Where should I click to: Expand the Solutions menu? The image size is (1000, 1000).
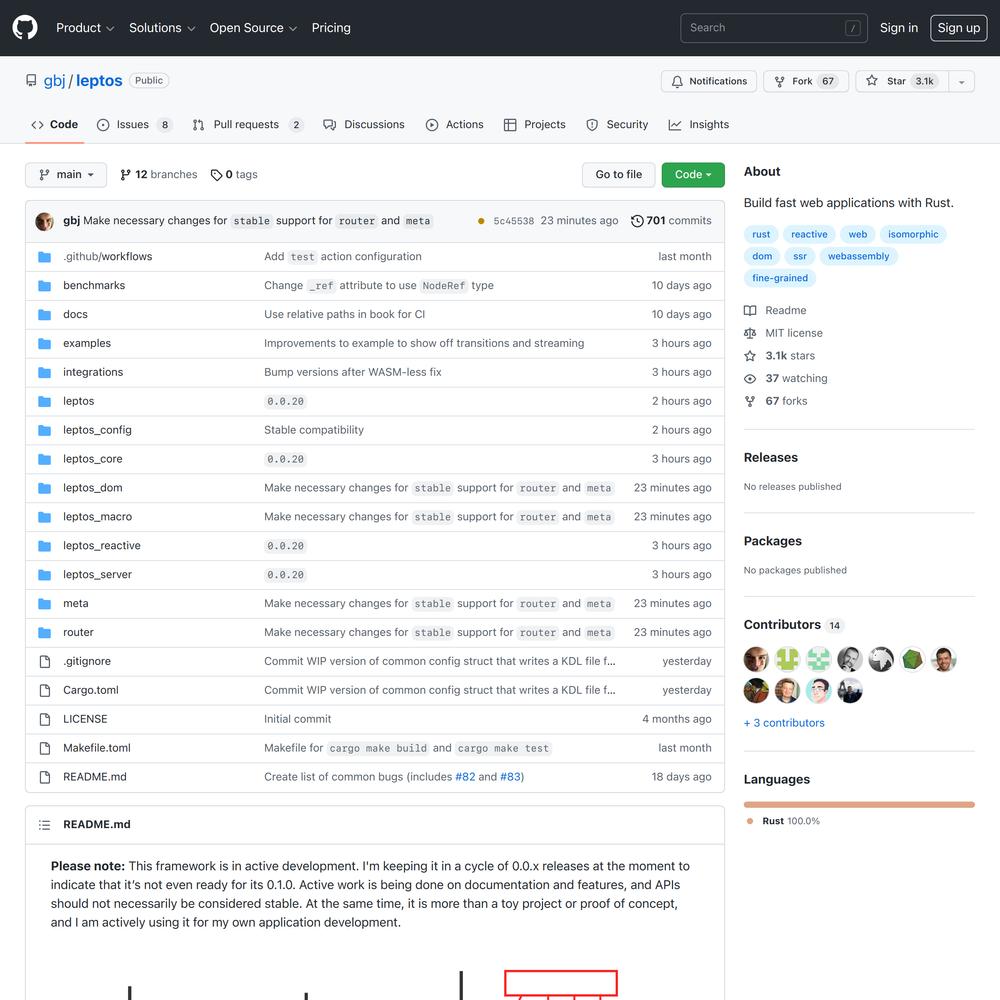click(x=162, y=28)
